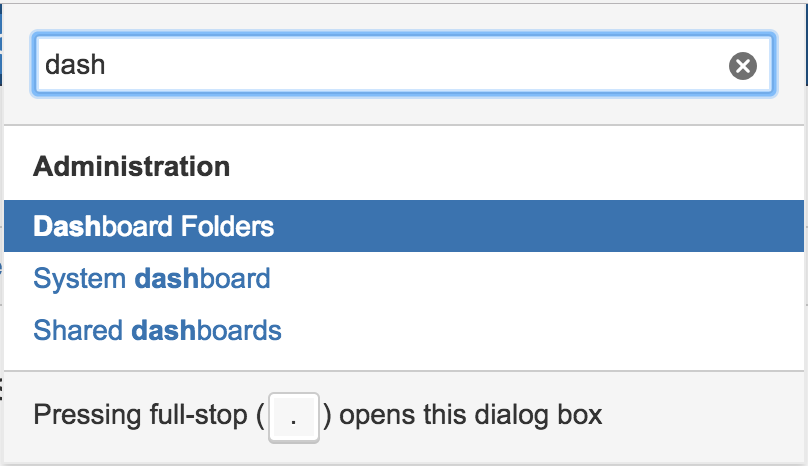This screenshot has width=808, height=466.
Task: Click the empty area of the search field
Action: point(450,66)
